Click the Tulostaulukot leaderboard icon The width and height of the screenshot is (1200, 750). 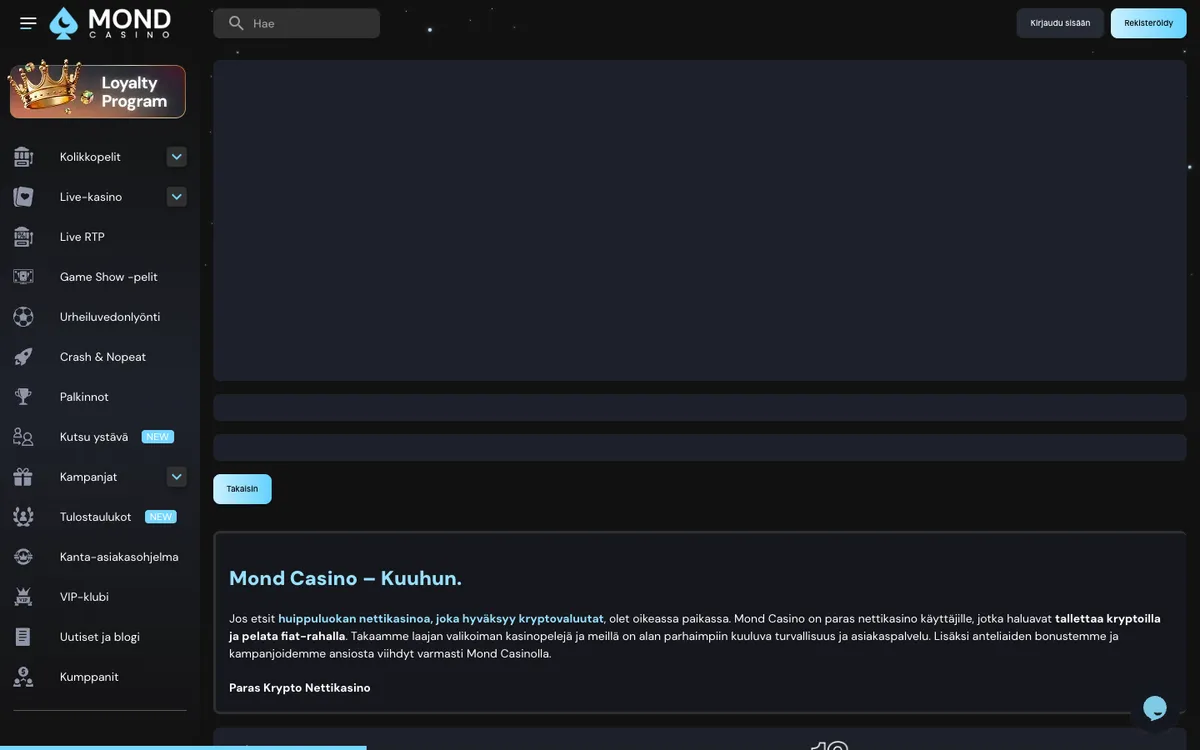pos(23,517)
